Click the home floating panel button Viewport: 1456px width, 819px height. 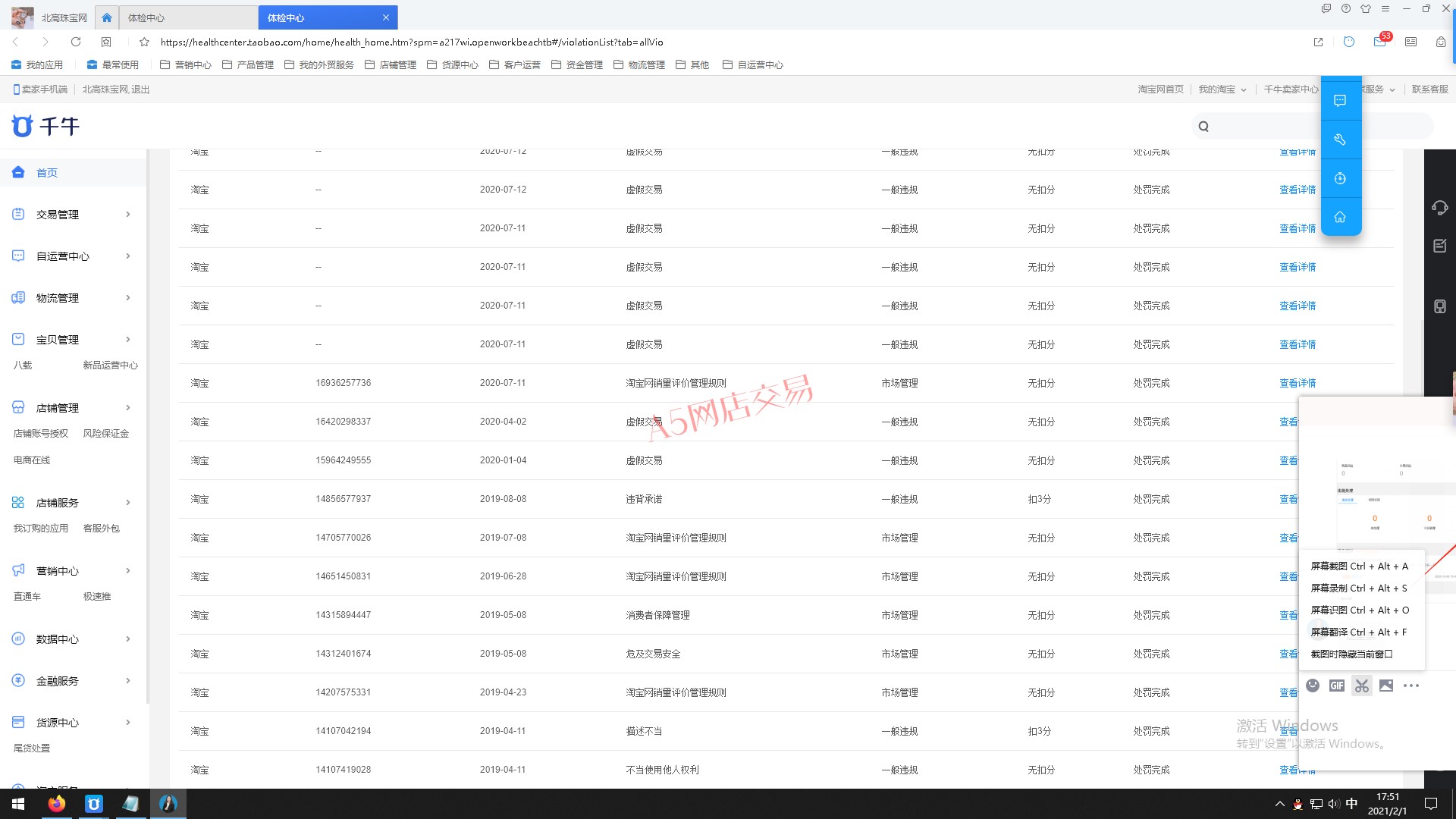point(1340,217)
